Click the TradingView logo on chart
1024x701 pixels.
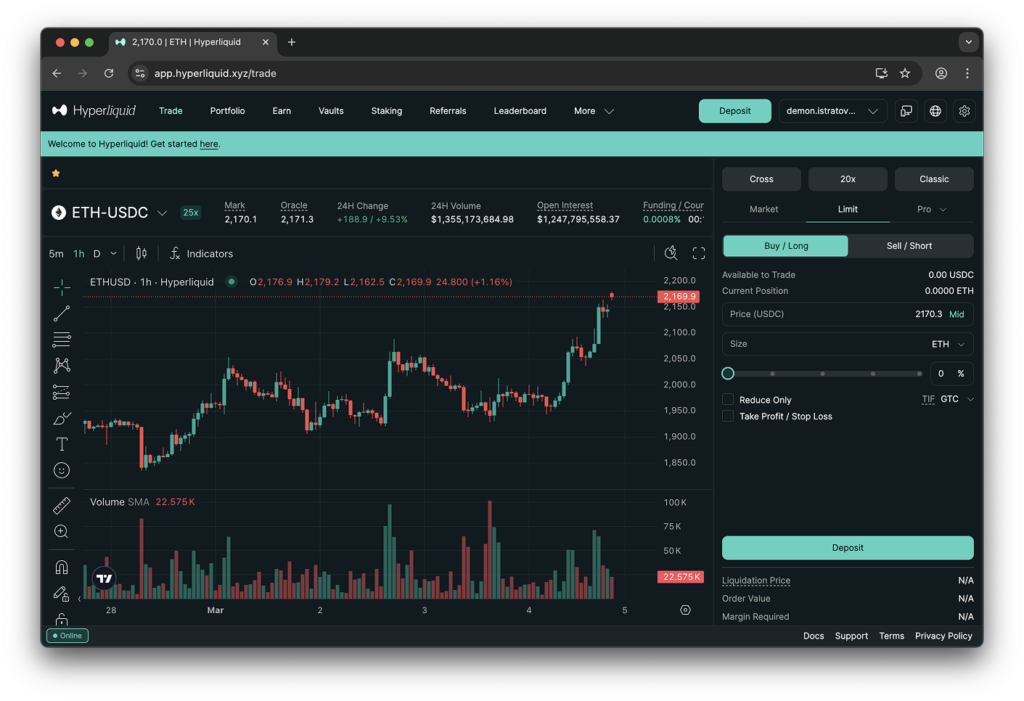(104, 578)
